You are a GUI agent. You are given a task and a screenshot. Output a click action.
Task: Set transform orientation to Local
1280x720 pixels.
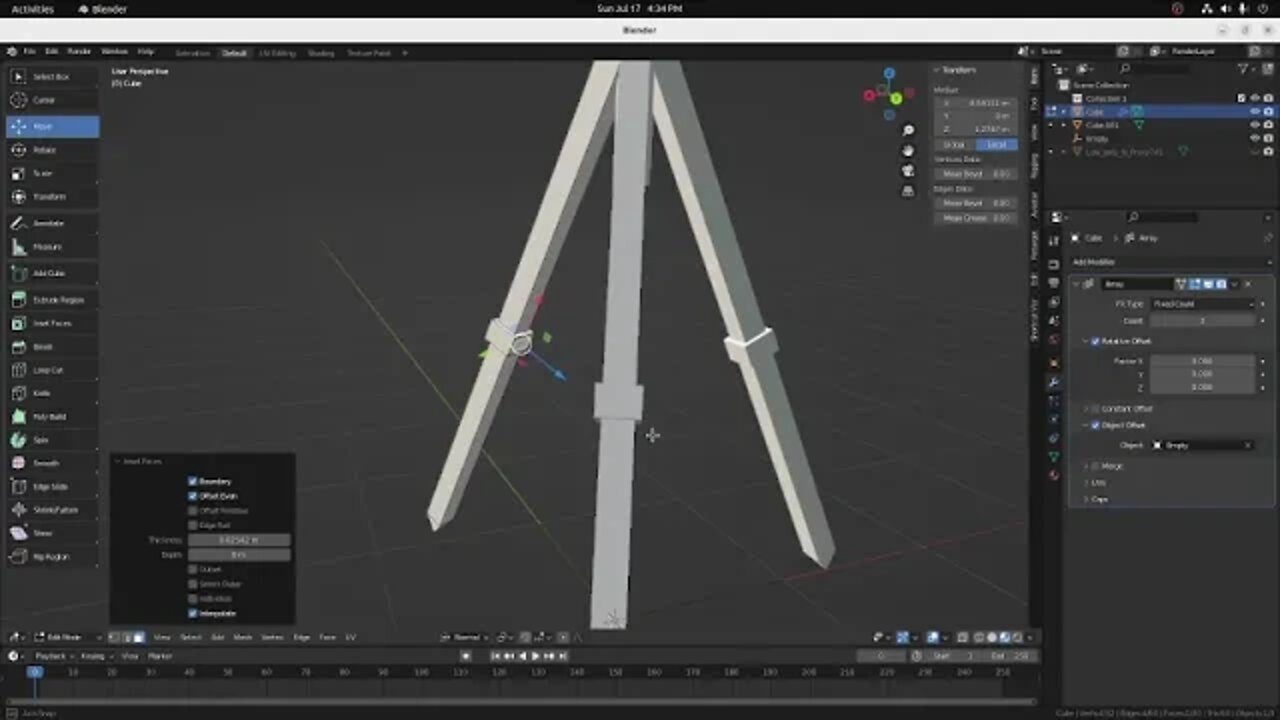coord(996,145)
